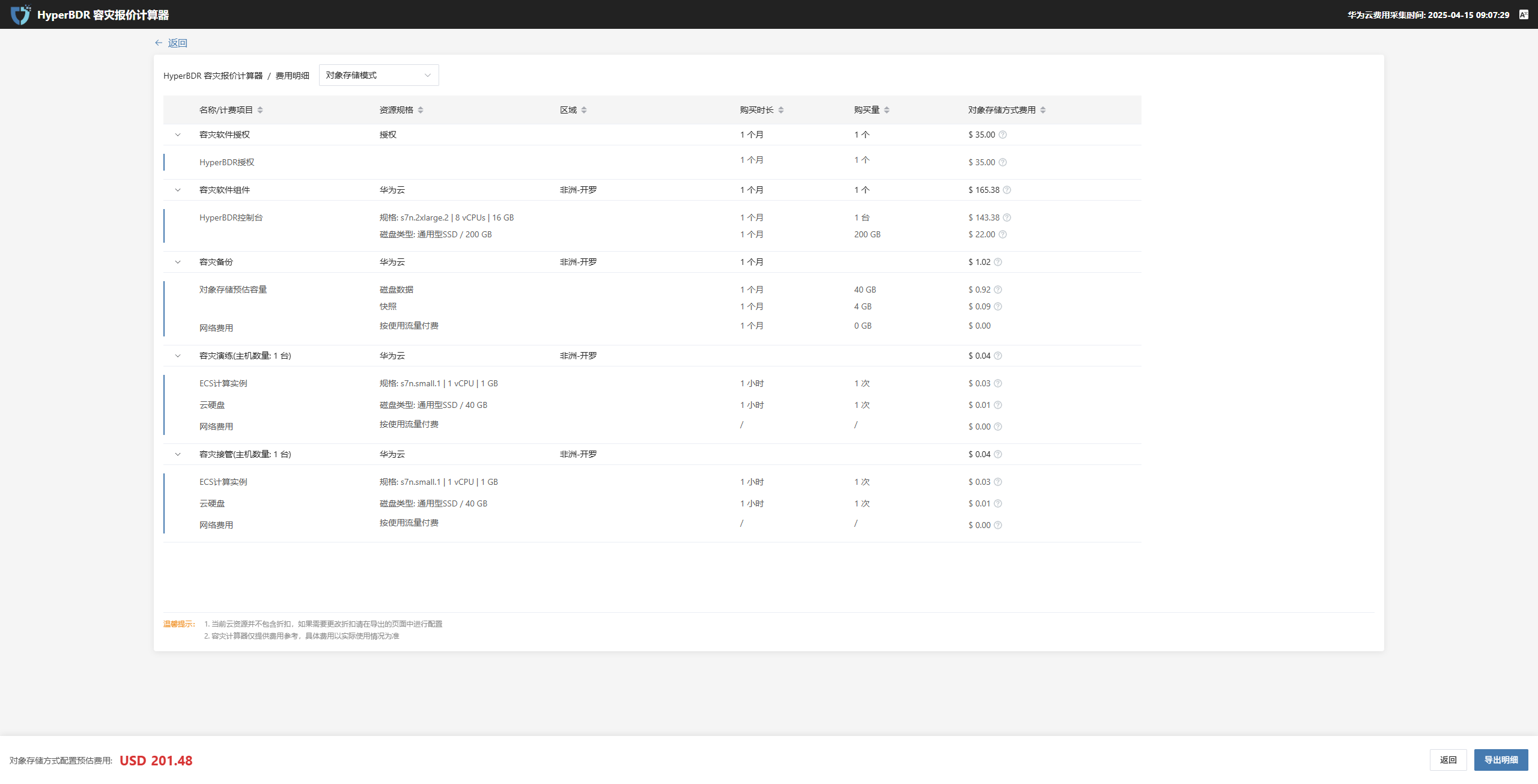
Task: Click ECS计算实例 under 容灾接管
Action: [x=223, y=482]
